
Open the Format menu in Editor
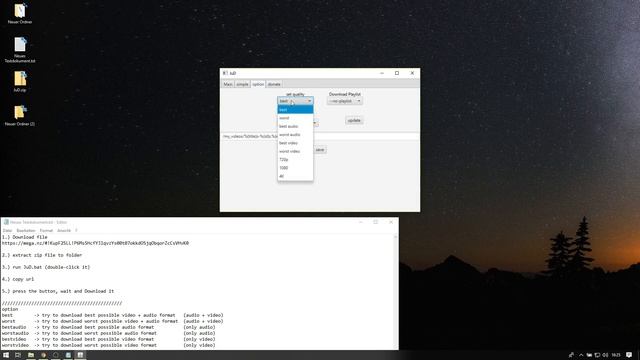pos(46,231)
